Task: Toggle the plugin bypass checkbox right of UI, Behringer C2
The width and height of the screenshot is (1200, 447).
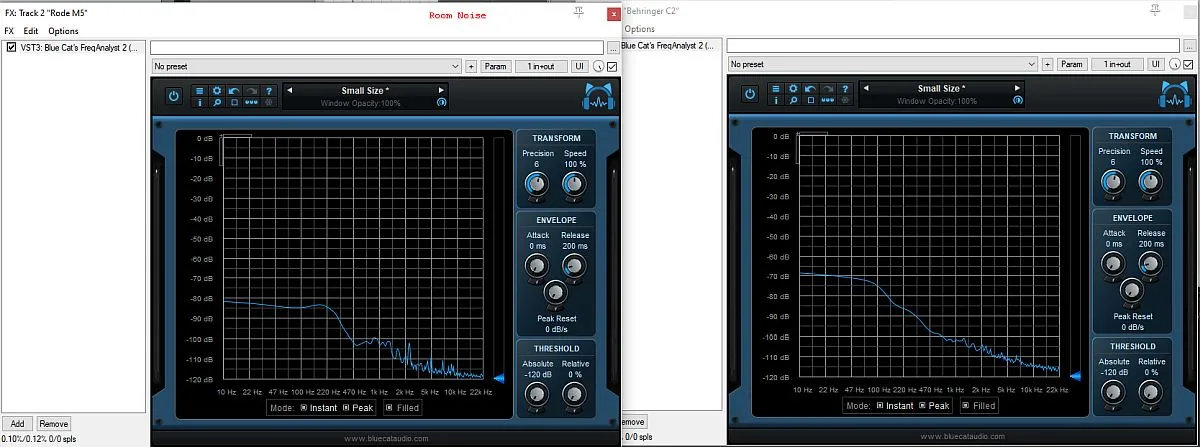Action: pos(1189,65)
